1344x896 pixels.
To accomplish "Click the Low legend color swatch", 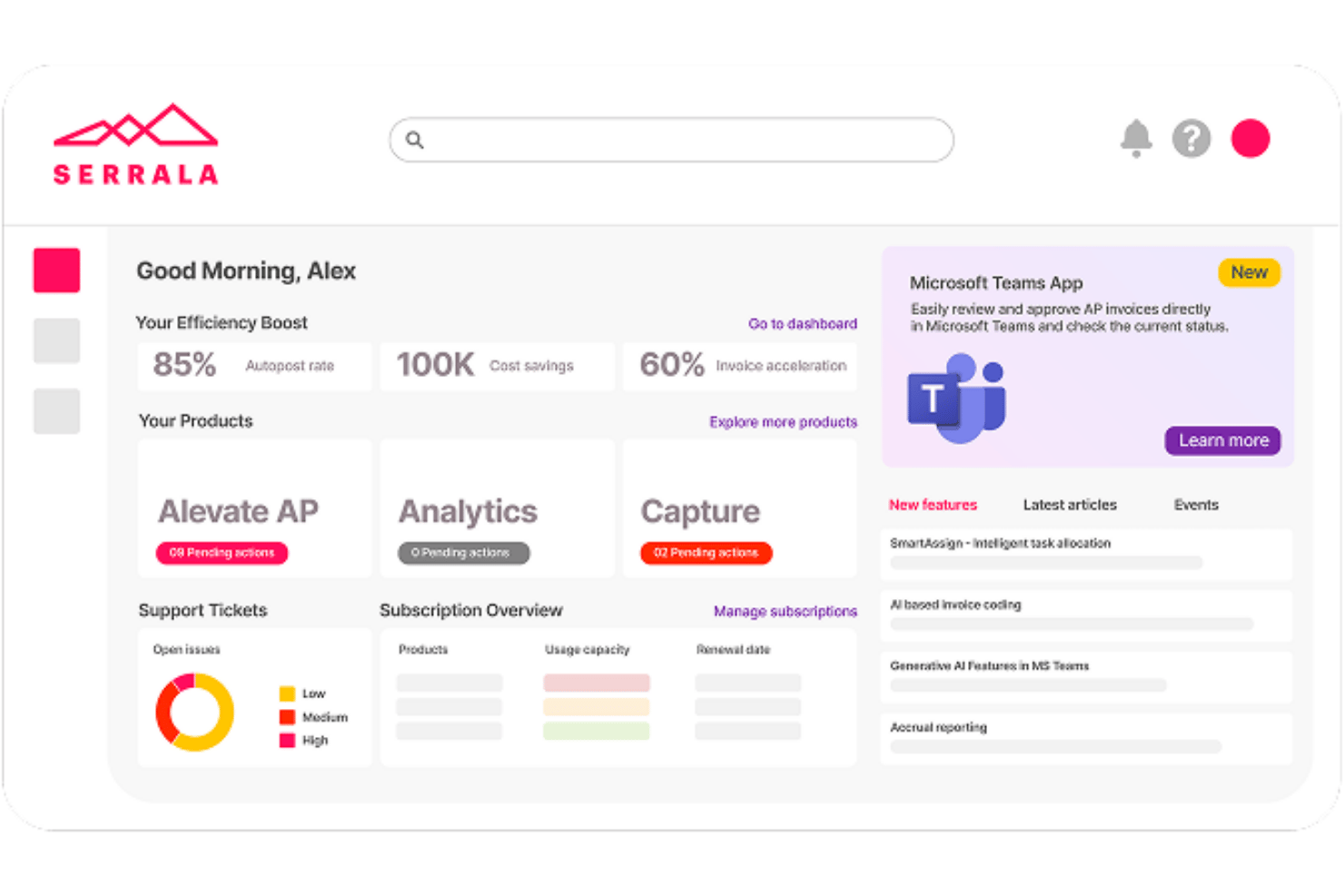I will [x=287, y=694].
